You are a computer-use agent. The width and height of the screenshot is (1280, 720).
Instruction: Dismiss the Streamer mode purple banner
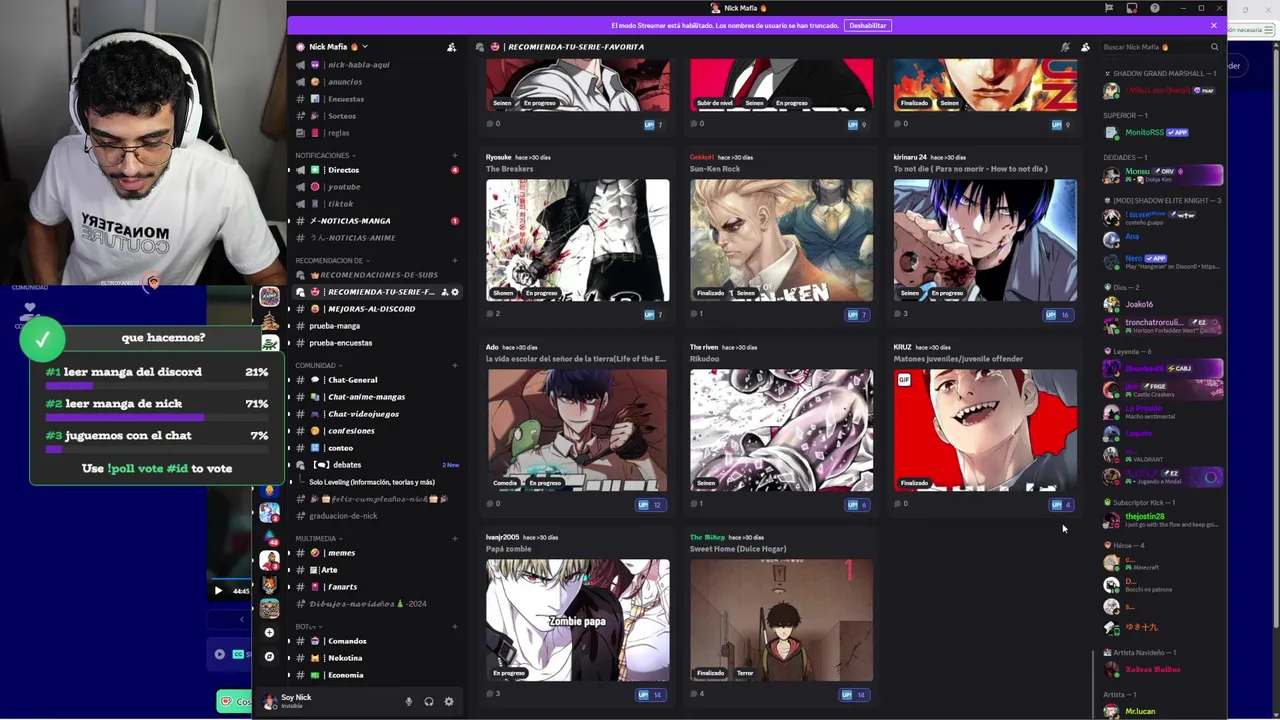coord(1214,25)
